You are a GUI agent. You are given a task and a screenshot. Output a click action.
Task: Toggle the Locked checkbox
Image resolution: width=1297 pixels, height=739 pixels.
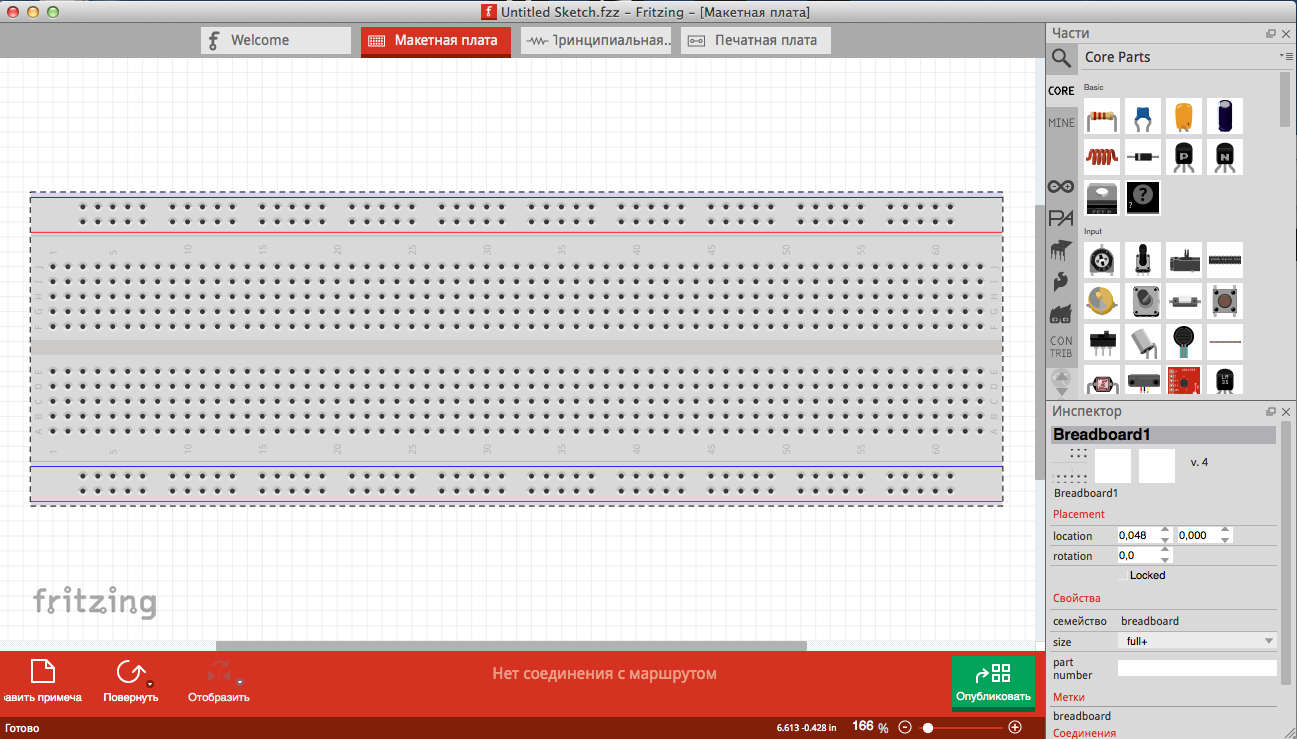(x=1123, y=576)
